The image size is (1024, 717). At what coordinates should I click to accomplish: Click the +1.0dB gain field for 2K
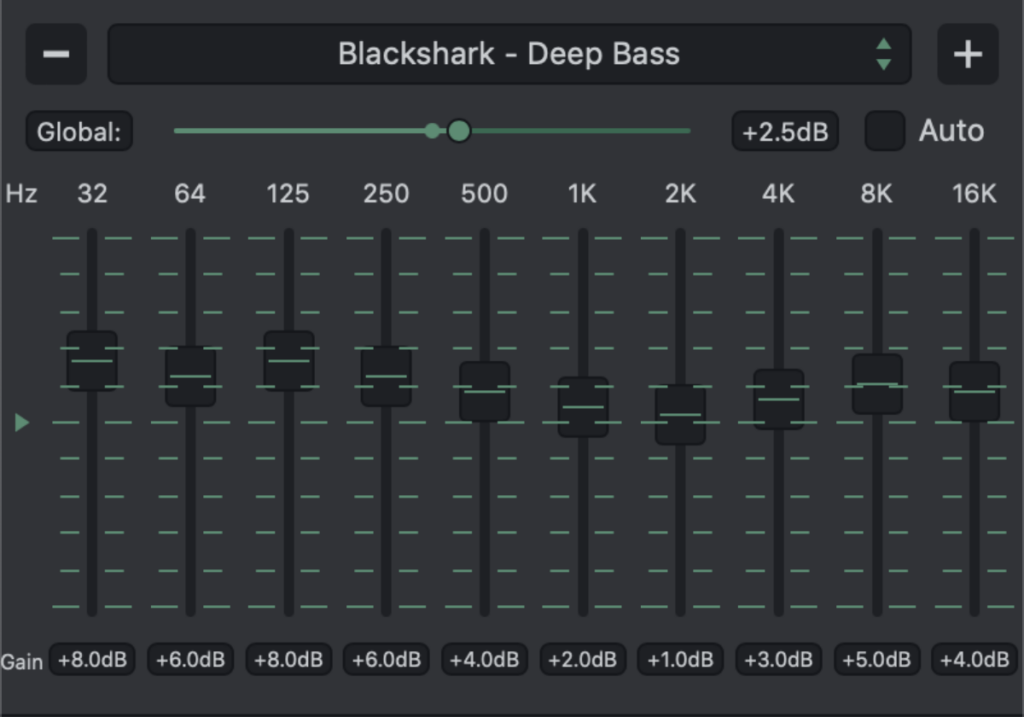680,660
